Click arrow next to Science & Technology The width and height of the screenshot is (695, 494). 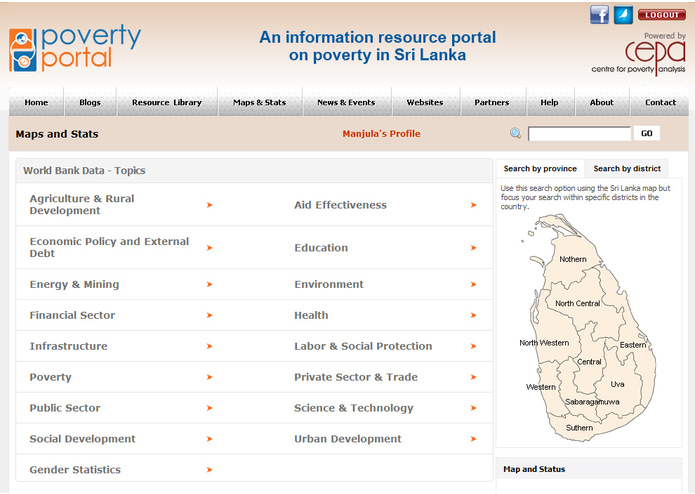pos(473,408)
